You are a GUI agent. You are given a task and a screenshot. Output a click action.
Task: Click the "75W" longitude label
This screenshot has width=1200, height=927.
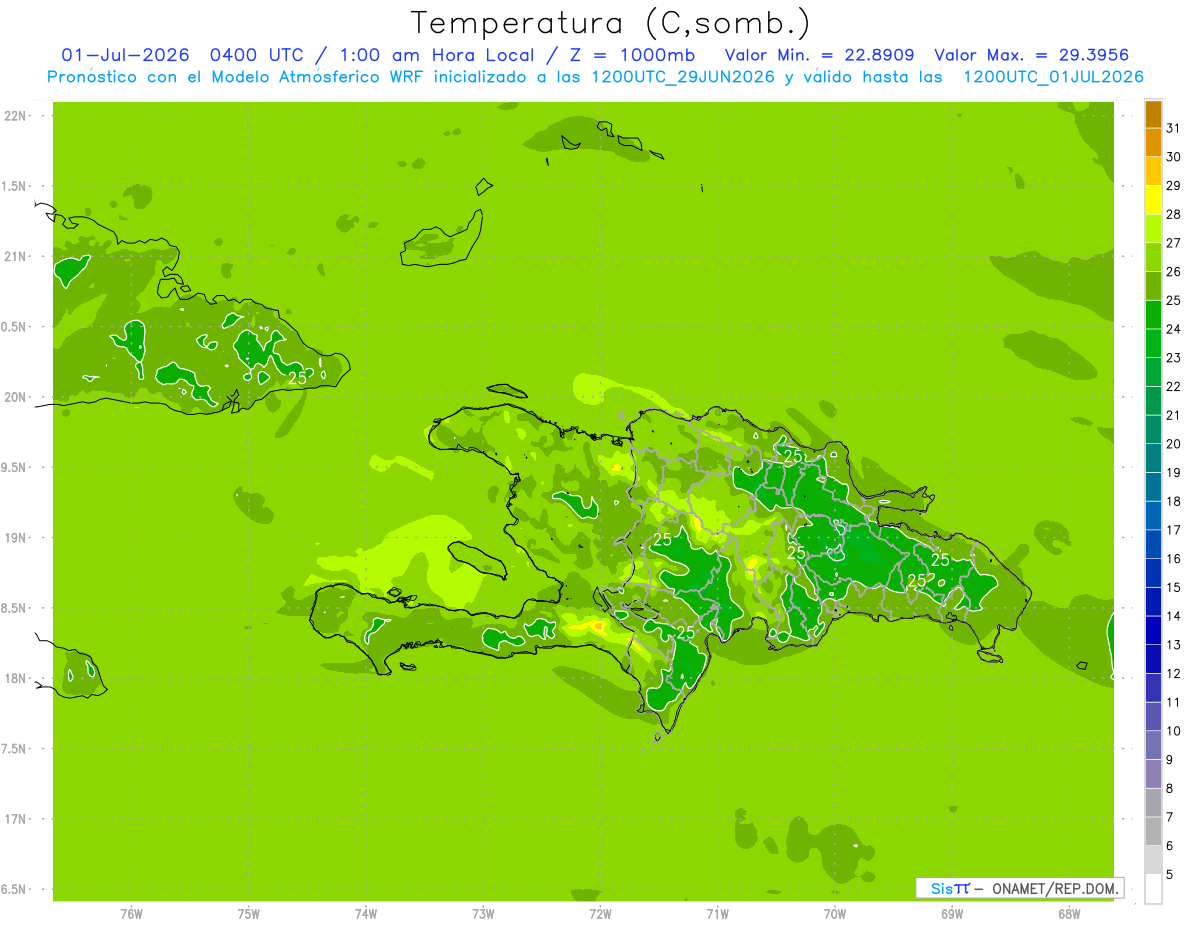tap(249, 913)
